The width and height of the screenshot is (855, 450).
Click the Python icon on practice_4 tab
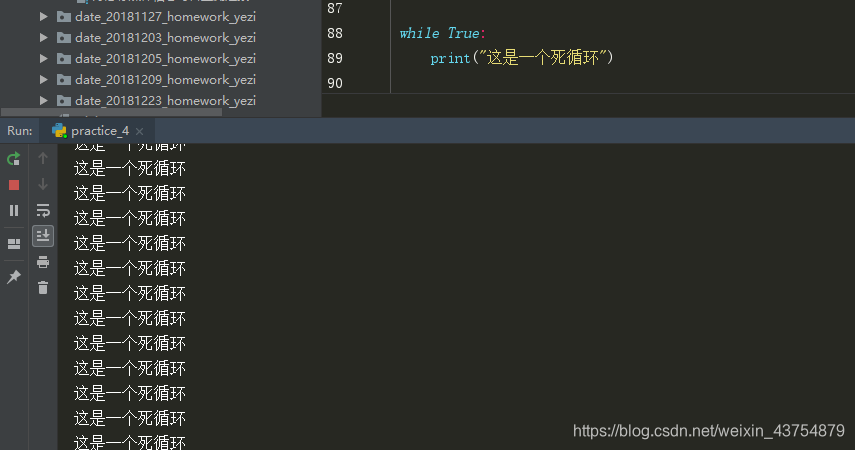coord(59,131)
